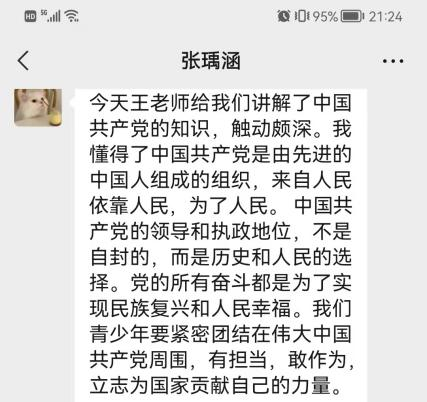The image size is (427, 402).
Task: Tap the message line starting 现民族复兴
Action: (x=221, y=308)
